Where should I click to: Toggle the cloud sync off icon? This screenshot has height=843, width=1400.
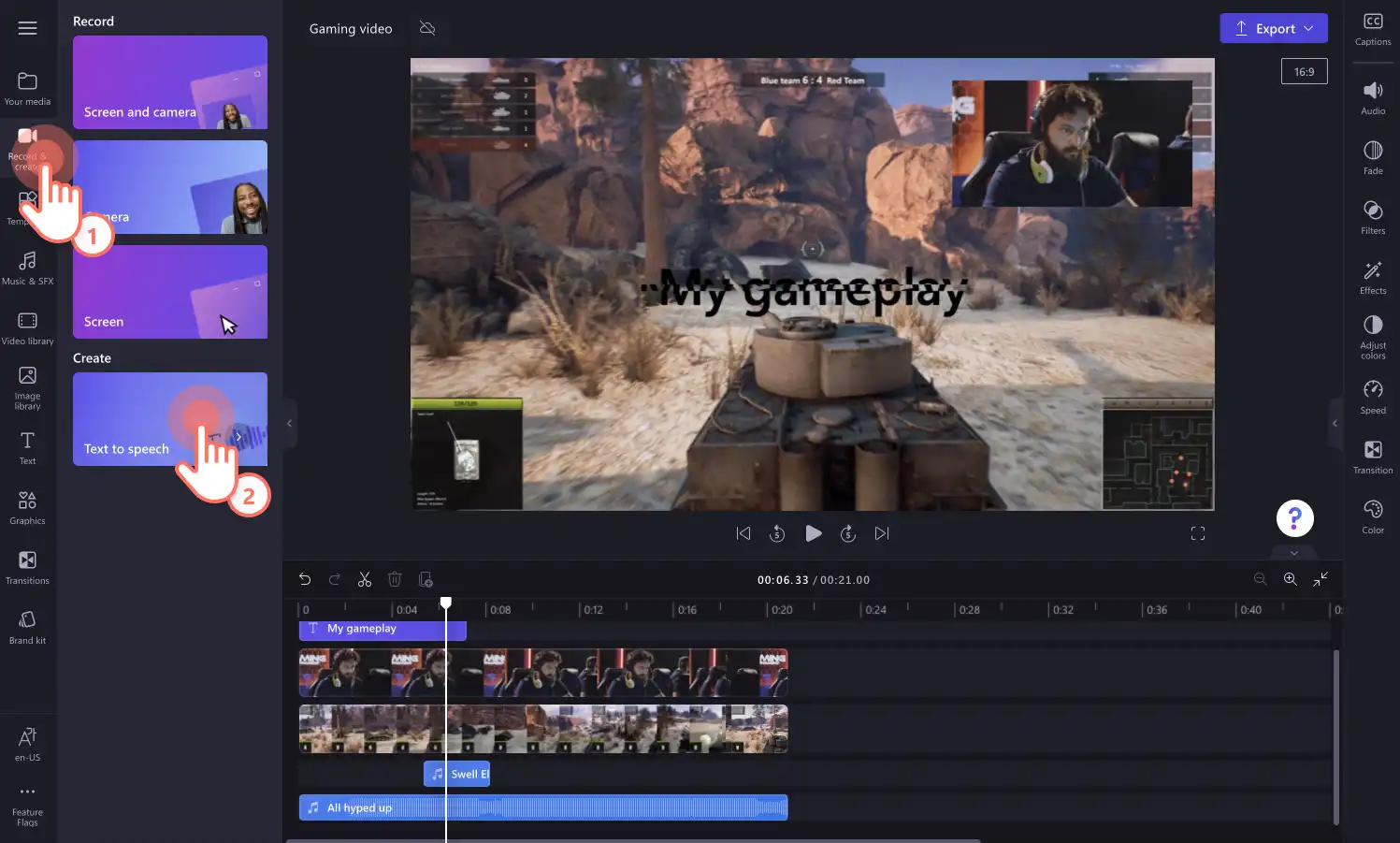point(427,28)
